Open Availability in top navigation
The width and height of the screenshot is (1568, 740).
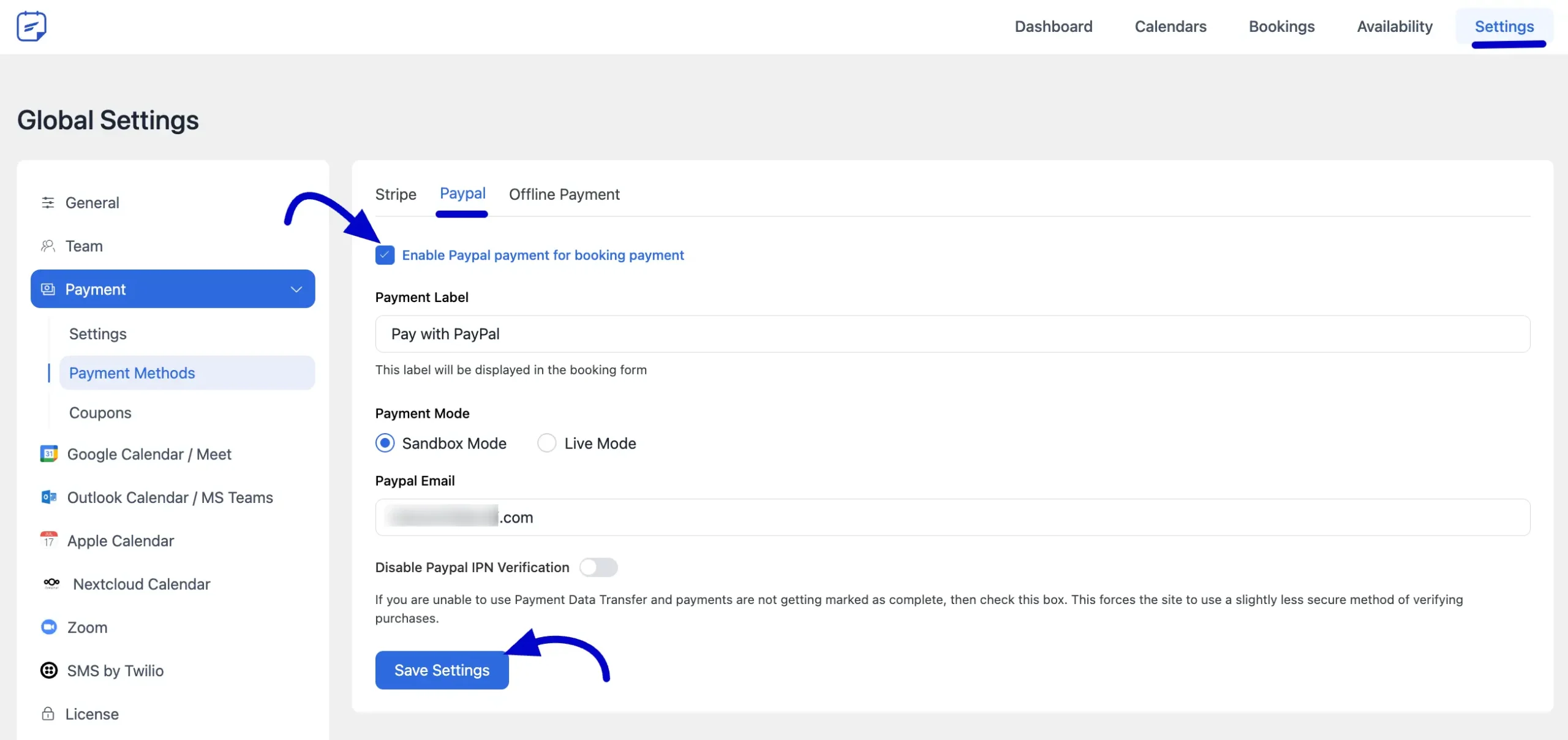1395,26
